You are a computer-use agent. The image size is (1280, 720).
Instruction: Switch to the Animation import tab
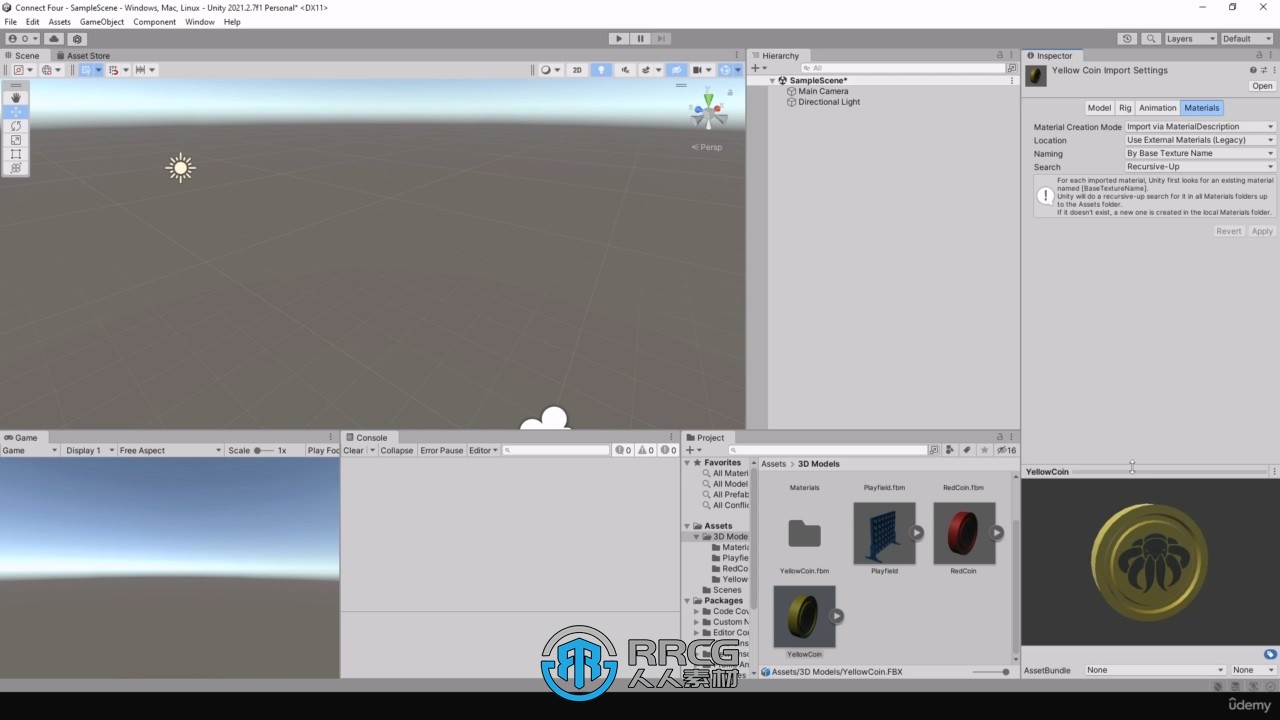(x=1158, y=108)
